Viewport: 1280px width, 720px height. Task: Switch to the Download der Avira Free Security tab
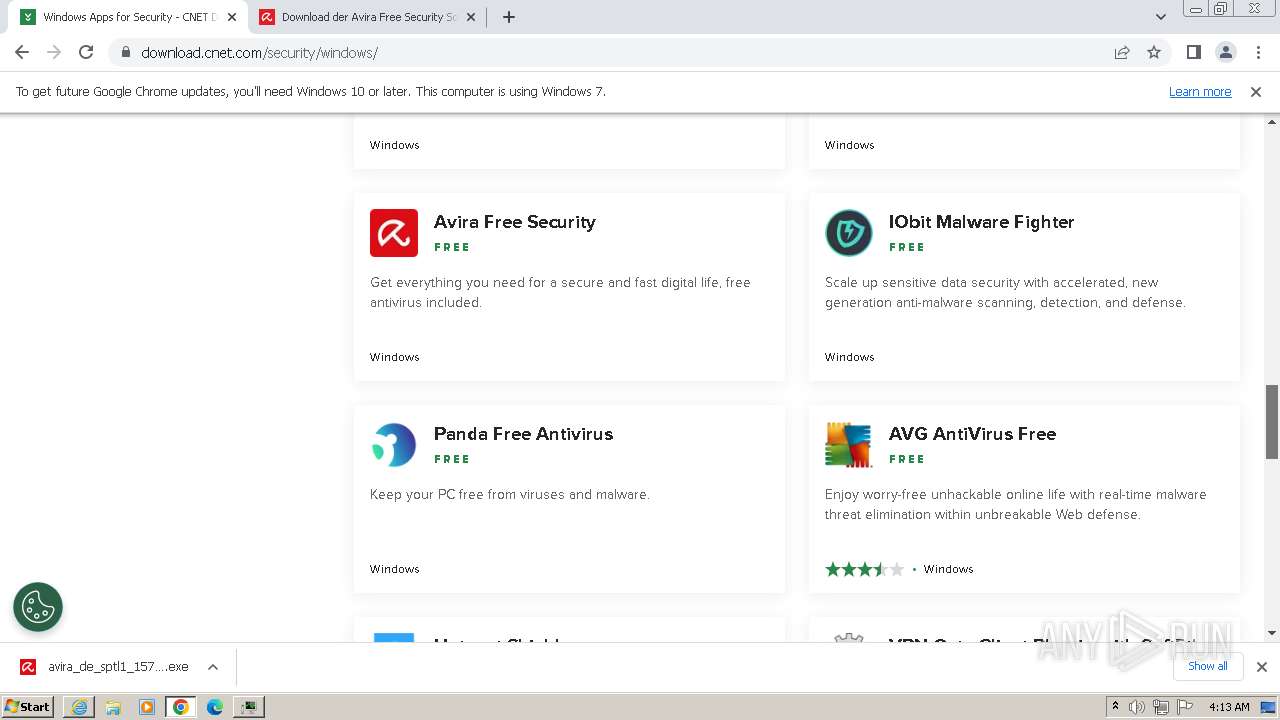[368, 17]
